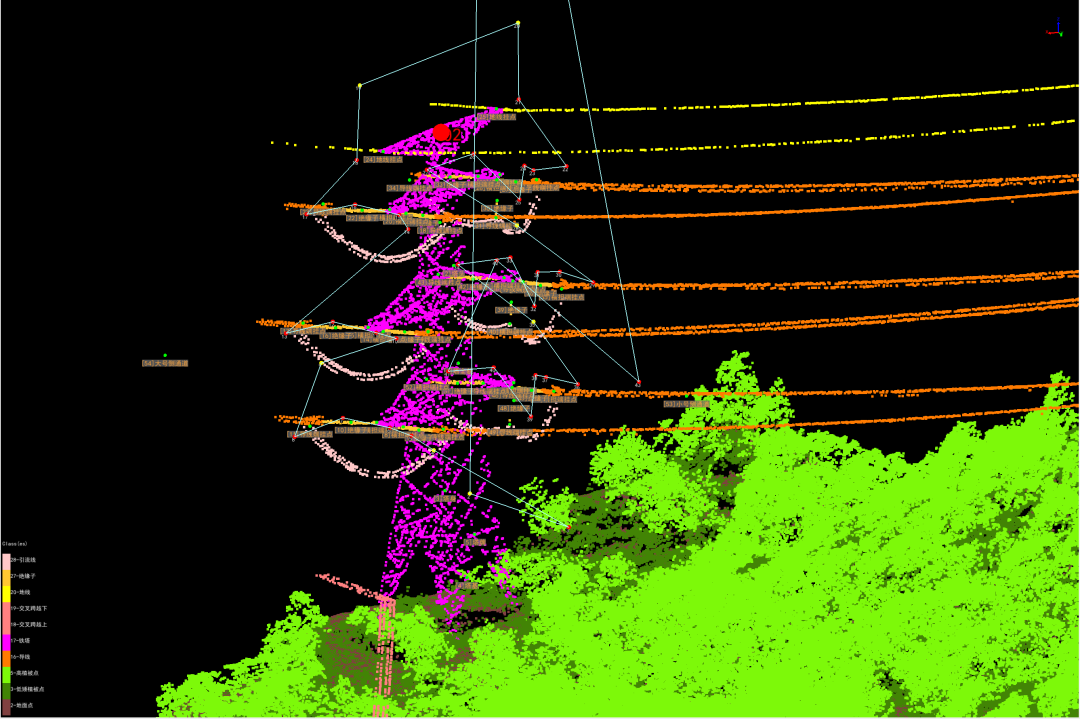Toggle the 27-绝缘子 class entry in the legend

click(6, 577)
